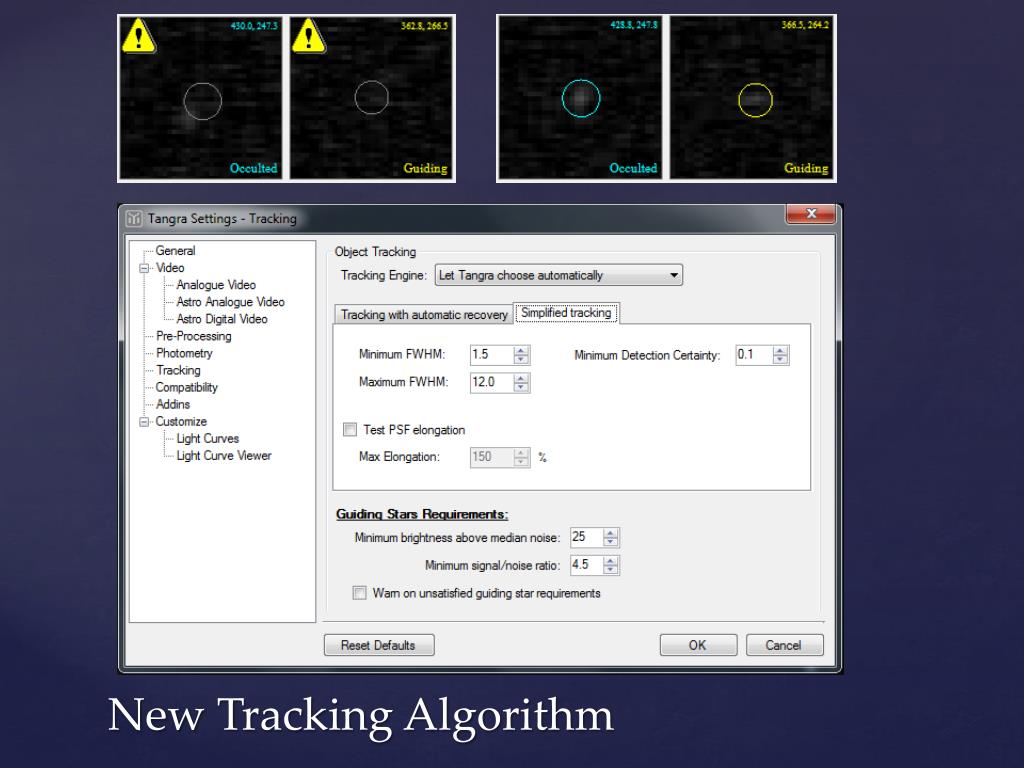This screenshot has height=768, width=1024.
Task: Increase Minimum FWHM with up arrow
Action: [x=521, y=351]
